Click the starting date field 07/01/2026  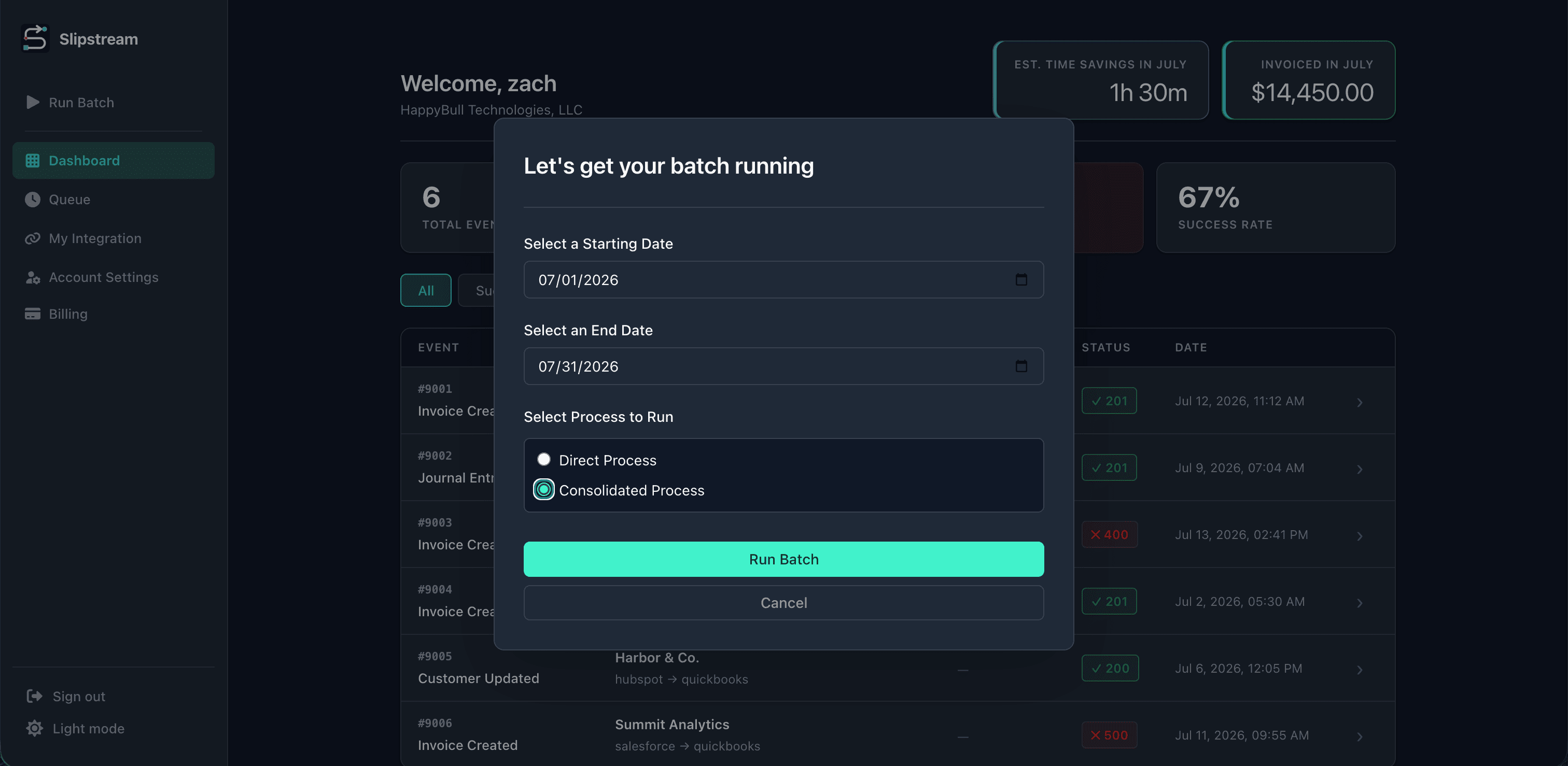click(783, 280)
